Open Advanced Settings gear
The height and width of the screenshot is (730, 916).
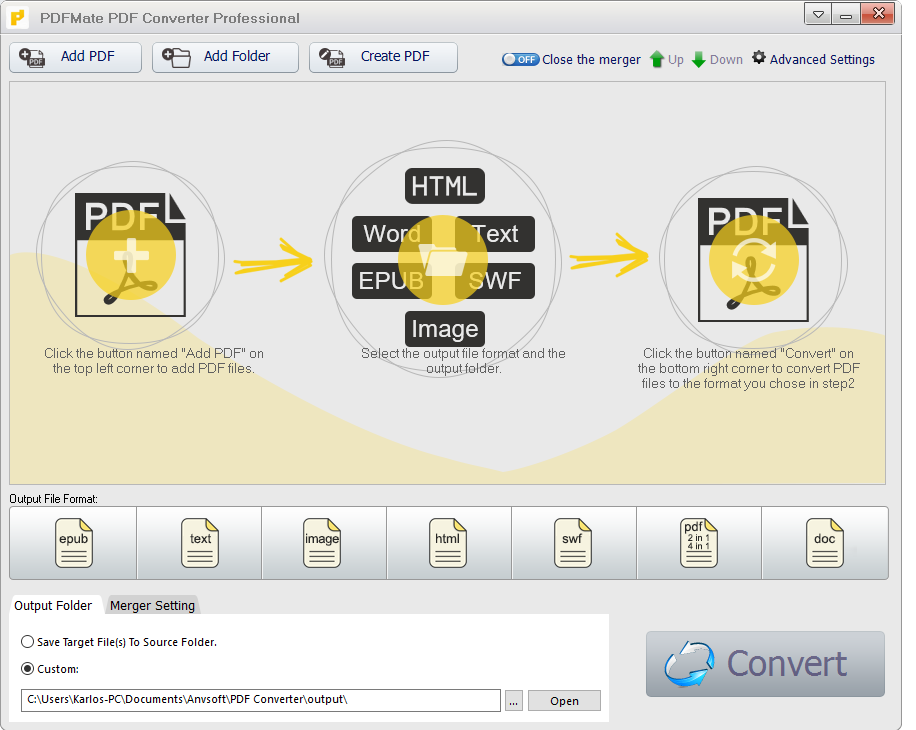pyautogui.click(x=813, y=59)
